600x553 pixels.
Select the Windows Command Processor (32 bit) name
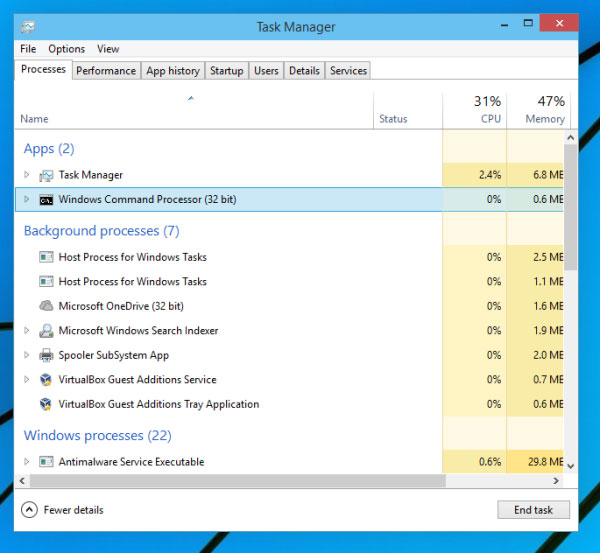[x=147, y=199]
